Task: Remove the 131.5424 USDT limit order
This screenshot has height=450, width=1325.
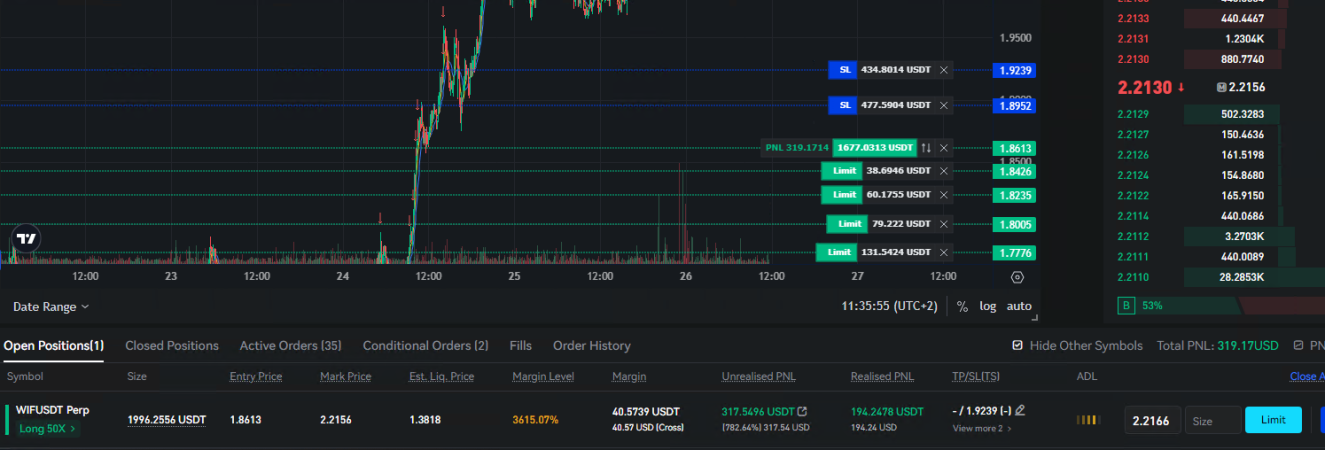Action: tap(944, 252)
